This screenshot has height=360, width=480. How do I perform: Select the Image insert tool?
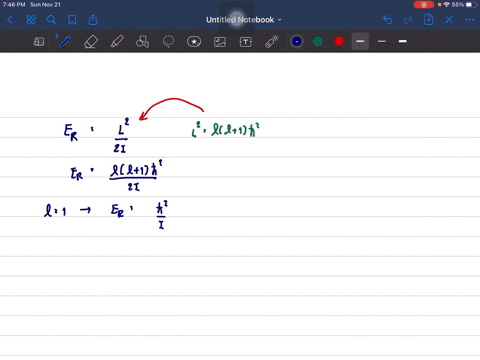point(220,42)
